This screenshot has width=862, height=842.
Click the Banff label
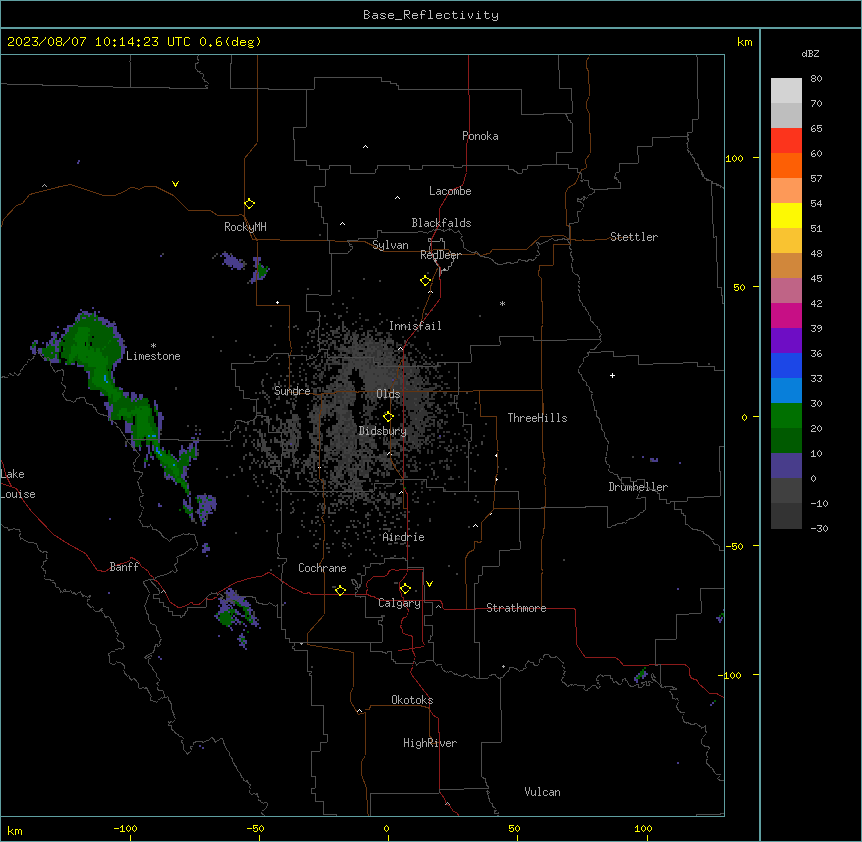tap(124, 567)
